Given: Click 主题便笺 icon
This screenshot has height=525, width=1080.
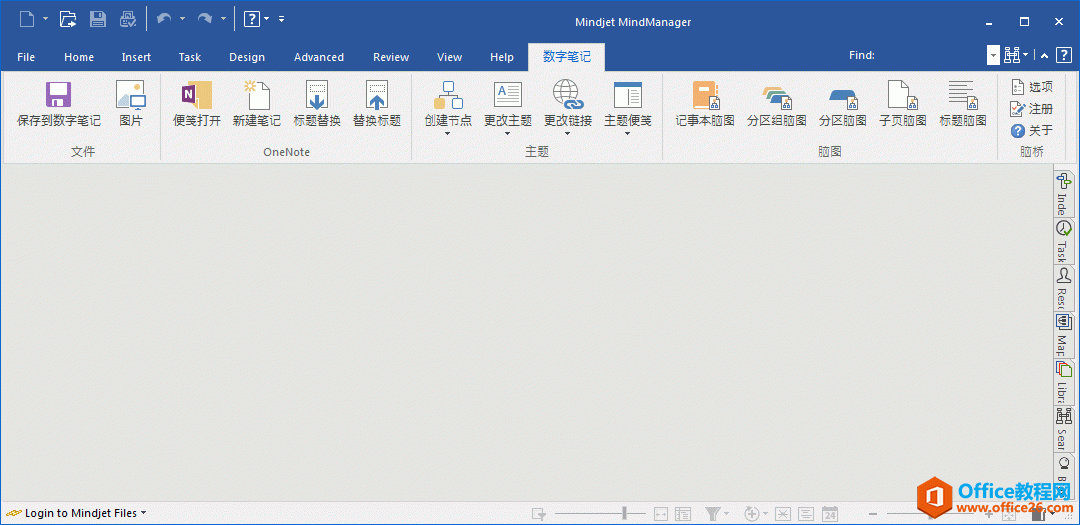Looking at the screenshot, I should pos(627,94).
